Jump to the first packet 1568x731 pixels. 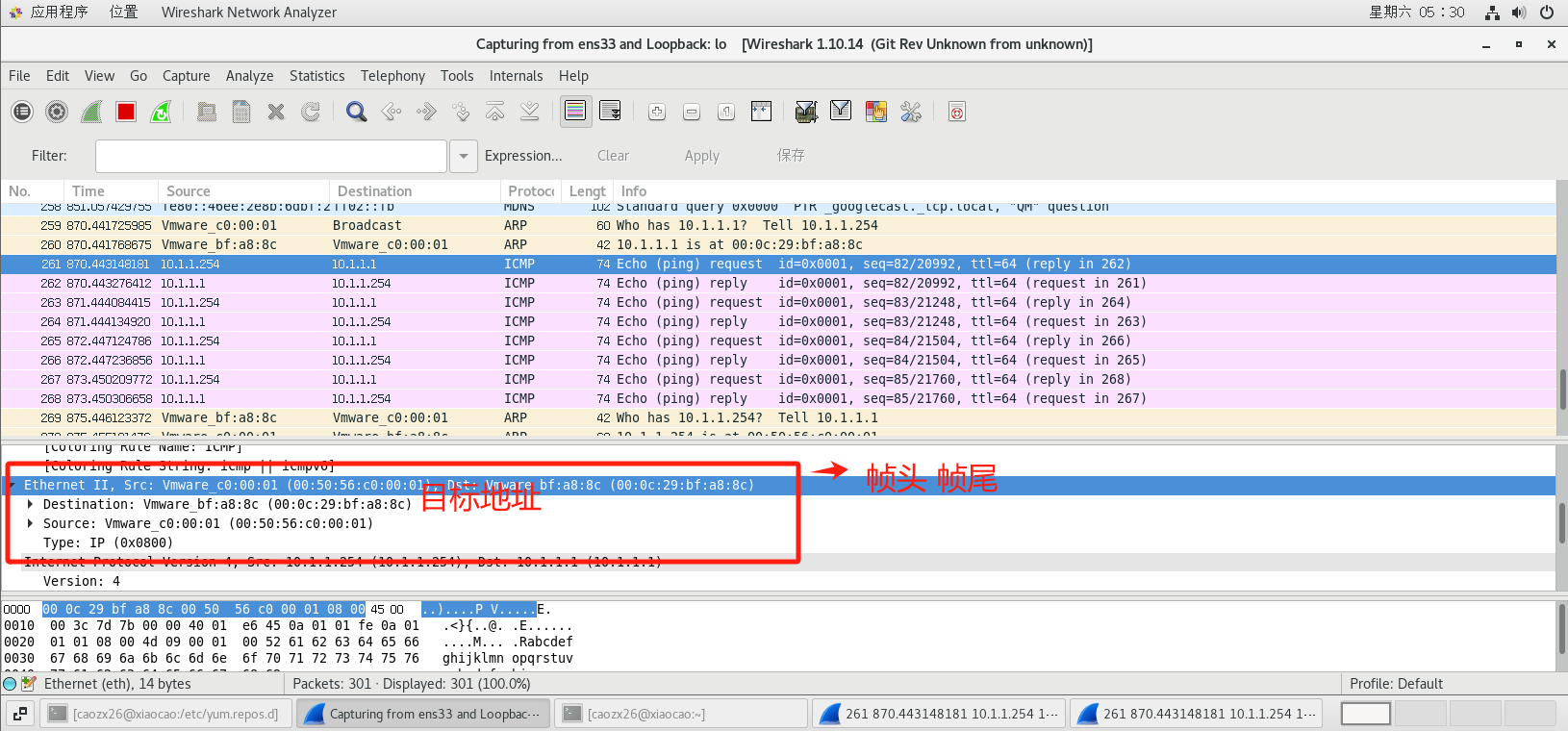495,112
